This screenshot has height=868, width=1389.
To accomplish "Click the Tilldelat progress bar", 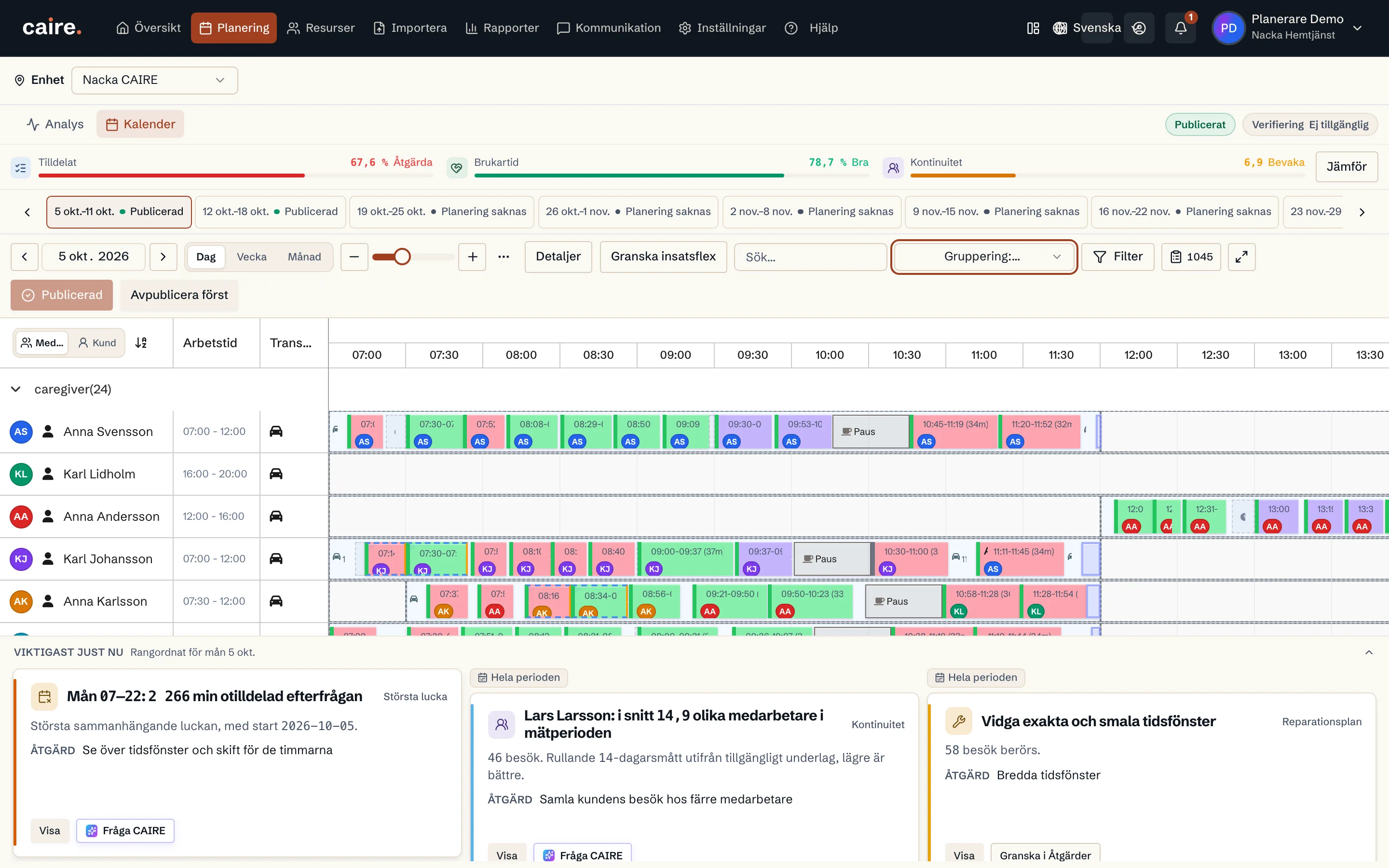I will (x=235, y=176).
